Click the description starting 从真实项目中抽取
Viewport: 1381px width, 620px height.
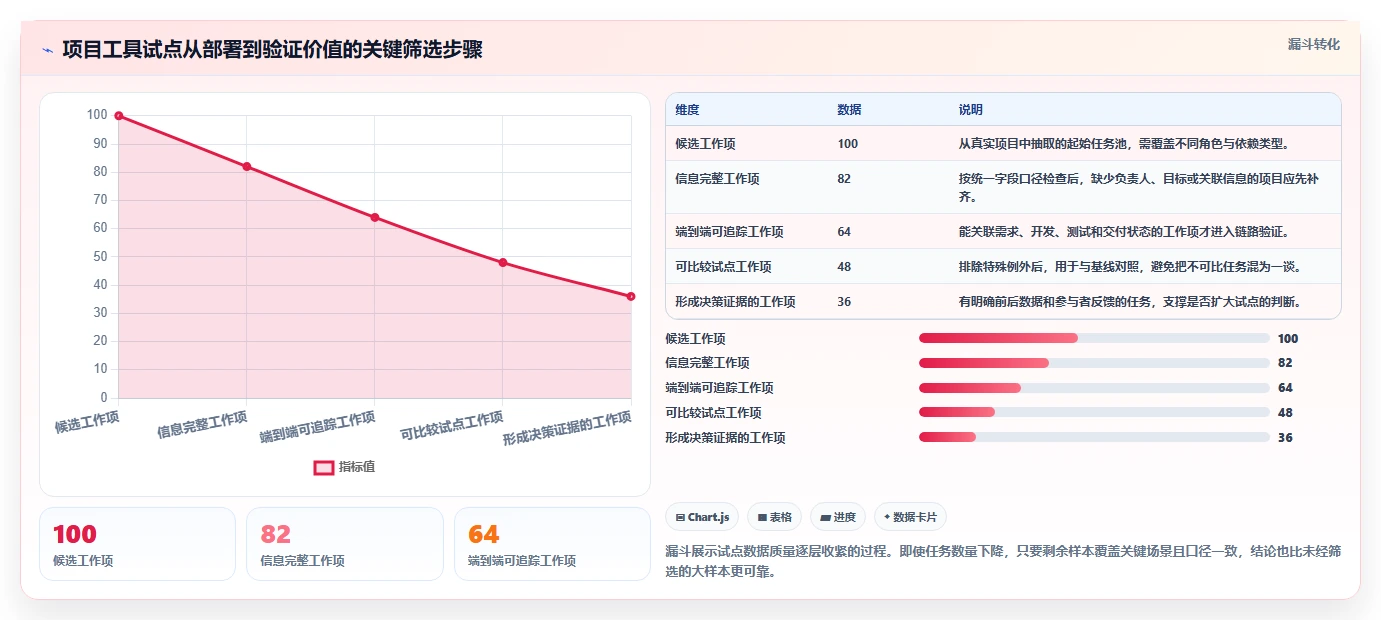point(1125,144)
